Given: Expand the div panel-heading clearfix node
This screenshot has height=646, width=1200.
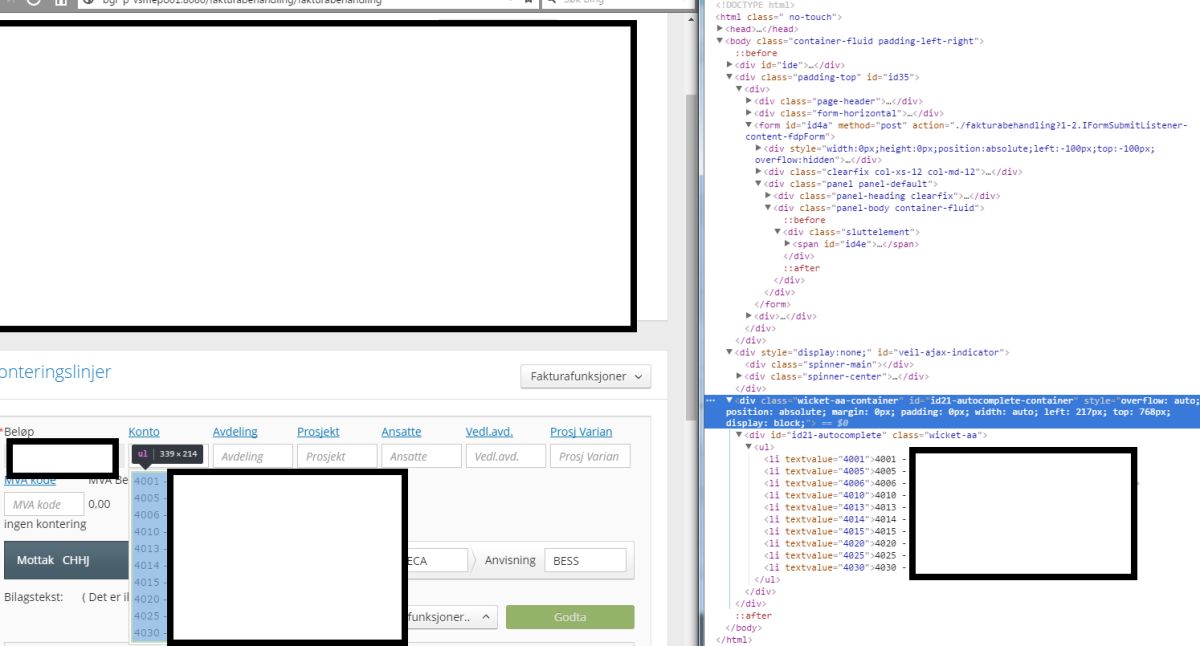Looking at the screenshot, I should (769, 196).
